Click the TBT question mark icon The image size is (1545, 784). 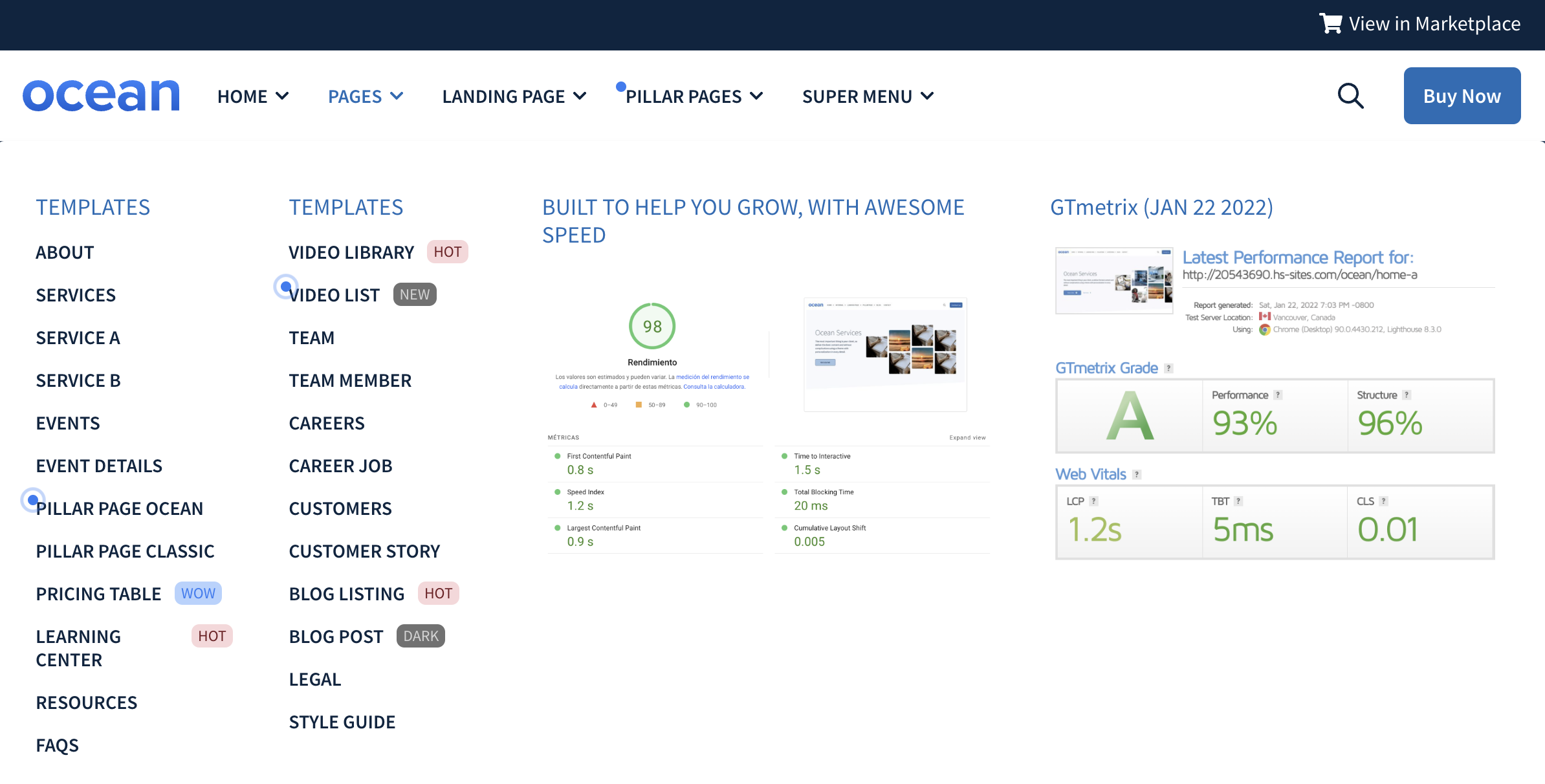(x=1238, y=501)
